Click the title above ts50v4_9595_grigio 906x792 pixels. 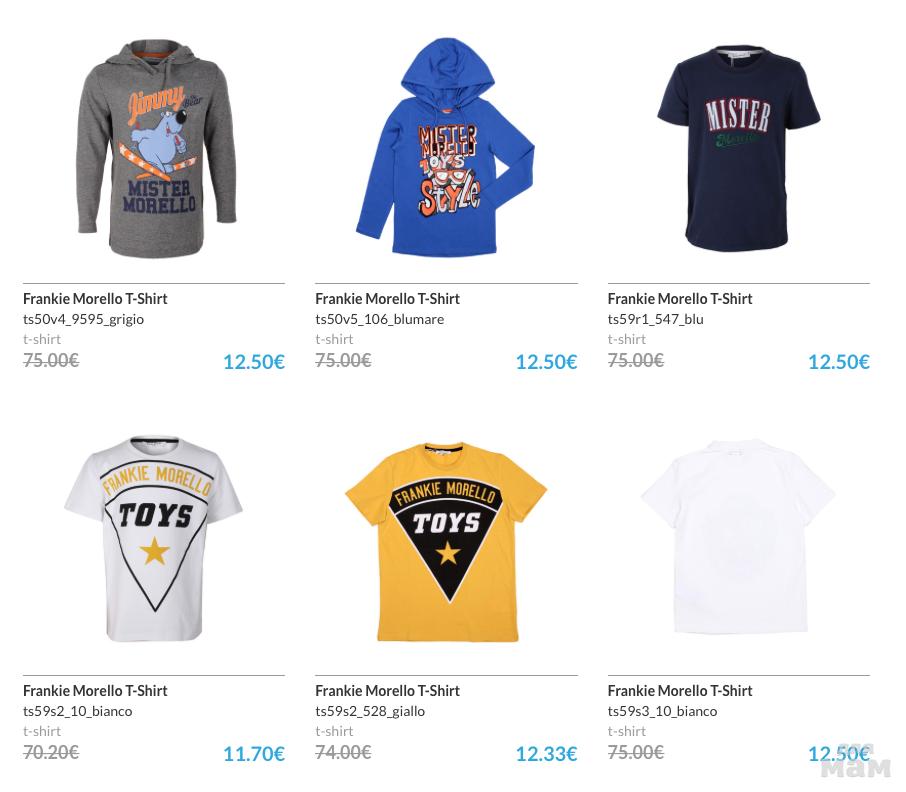pyautogui.click(x=95, y=298)
